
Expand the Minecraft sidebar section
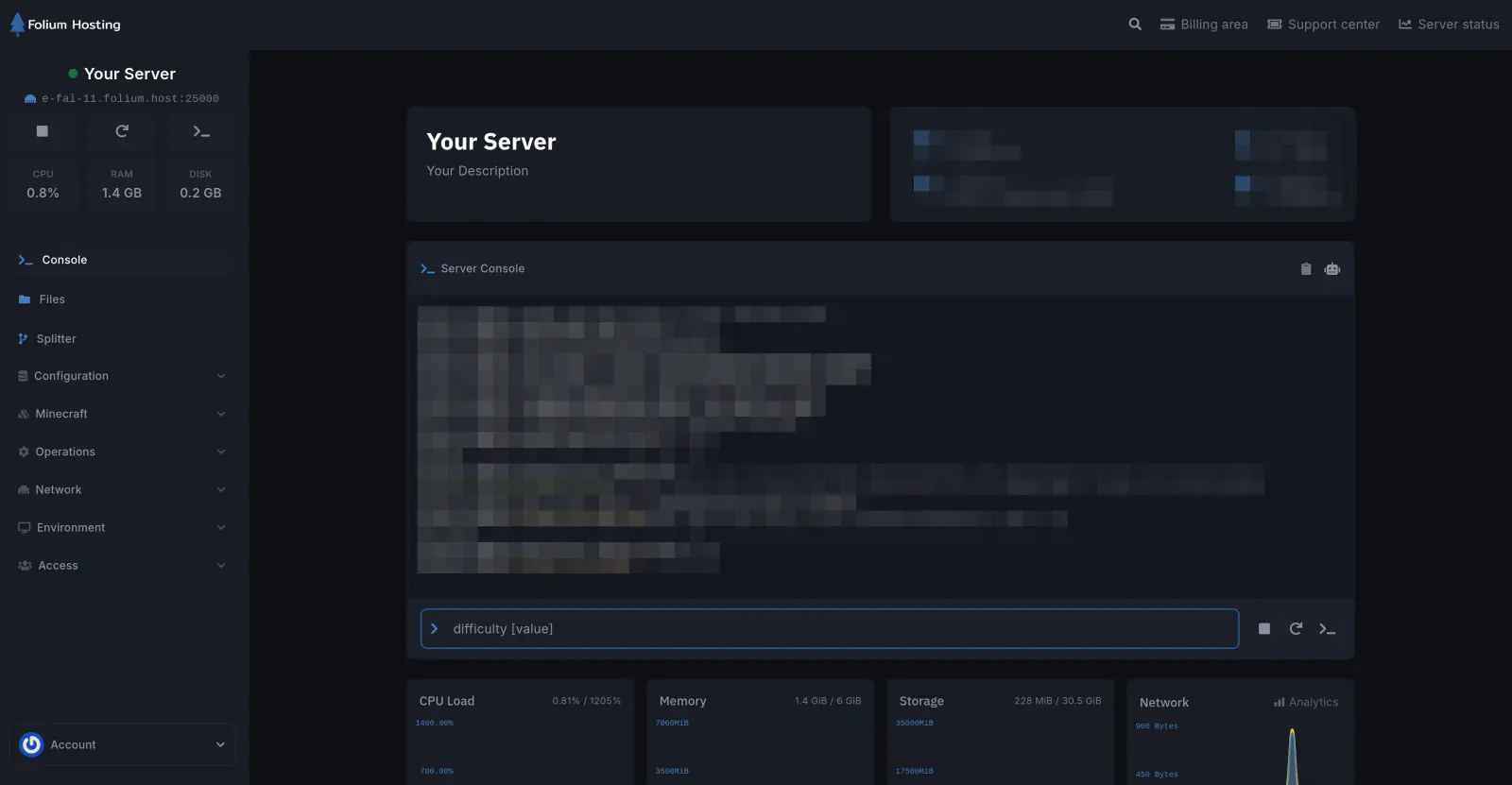pos(122,414)
